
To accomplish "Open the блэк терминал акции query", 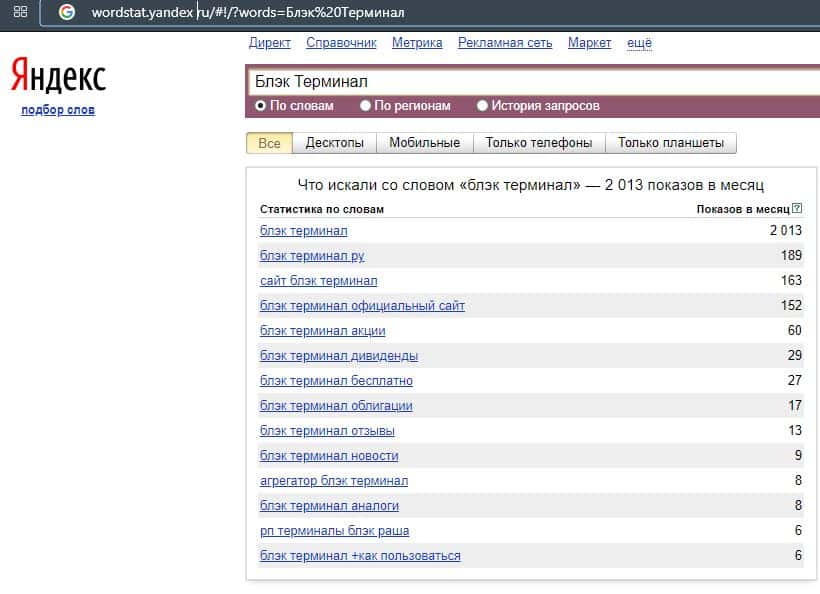I will 322,331.
